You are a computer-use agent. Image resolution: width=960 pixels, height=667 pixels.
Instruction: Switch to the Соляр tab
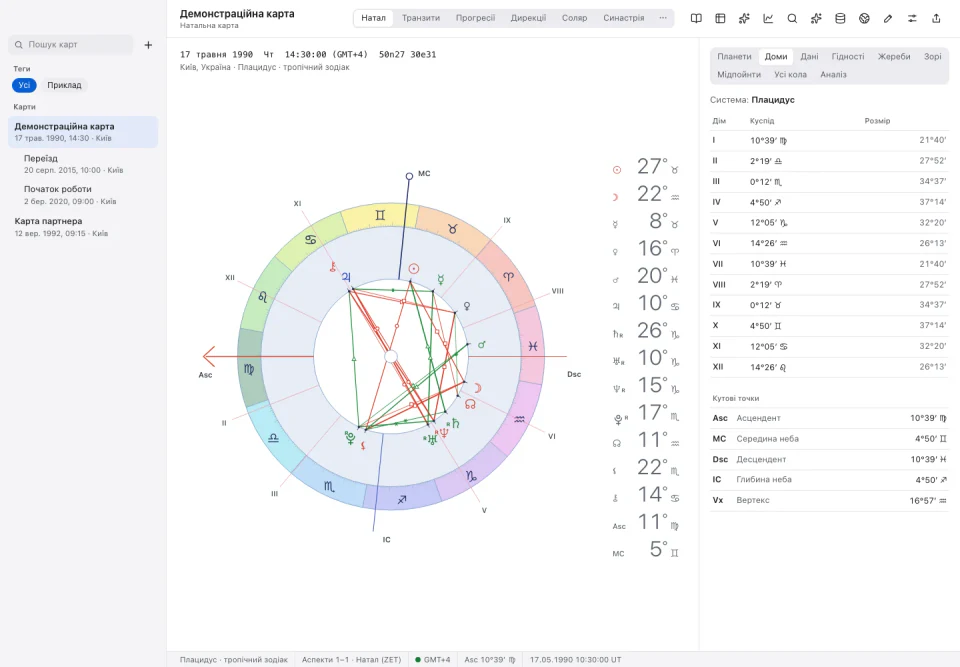(574, 18)
